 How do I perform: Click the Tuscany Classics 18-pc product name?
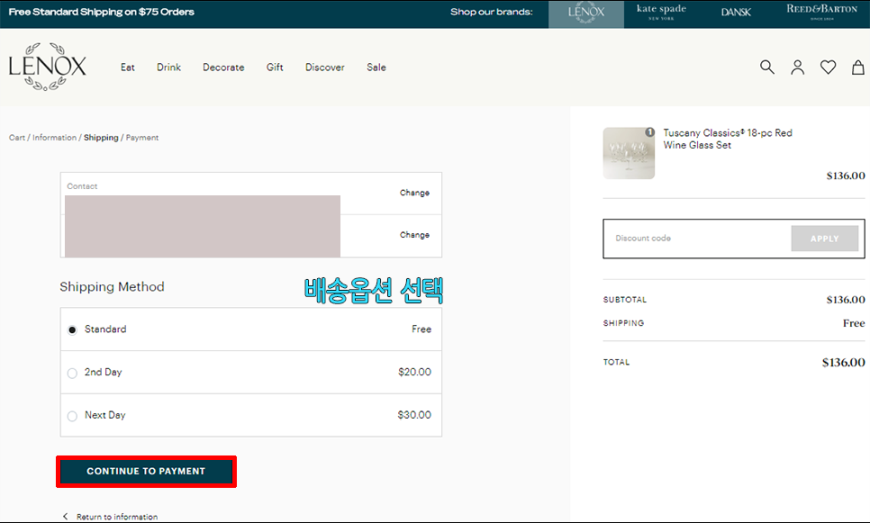(727, 139)
